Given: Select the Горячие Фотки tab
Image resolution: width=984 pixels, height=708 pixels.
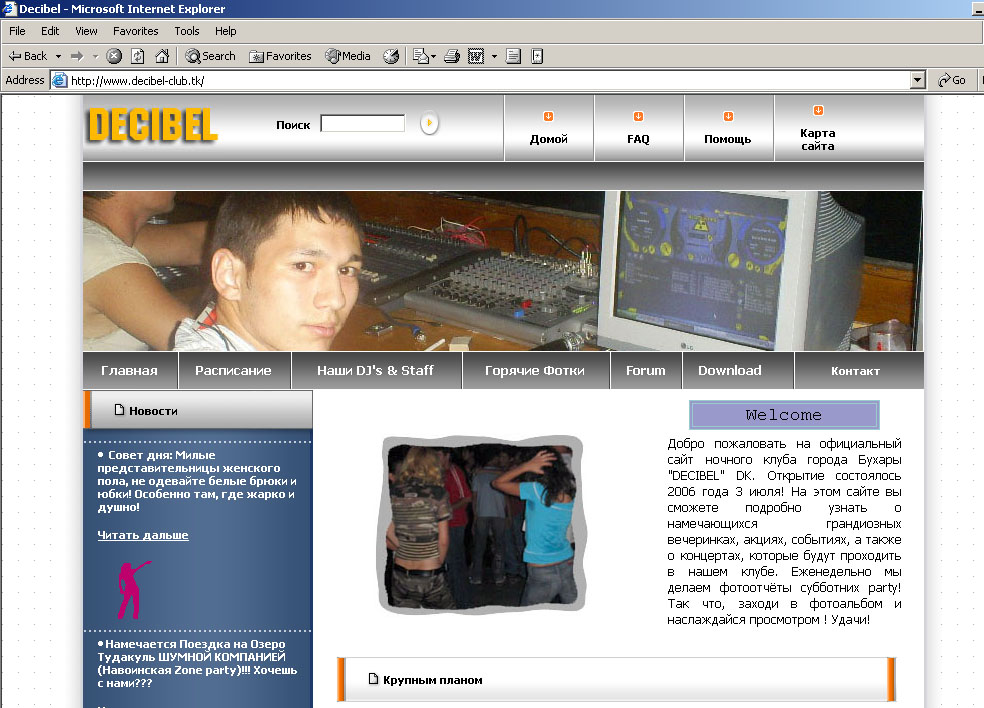Looking at the screenshot, I should (535, 370).
